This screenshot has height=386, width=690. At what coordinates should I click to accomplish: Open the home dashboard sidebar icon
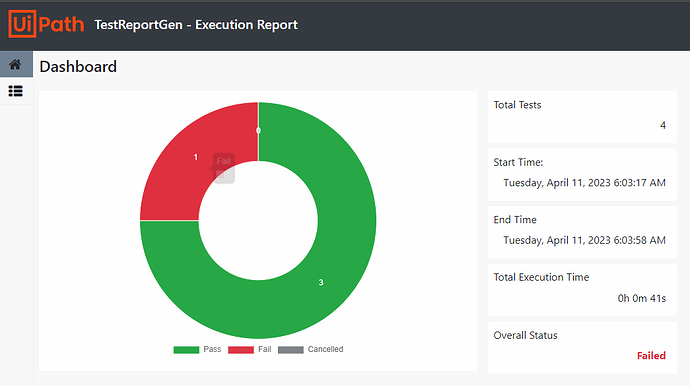coord(15,65)
